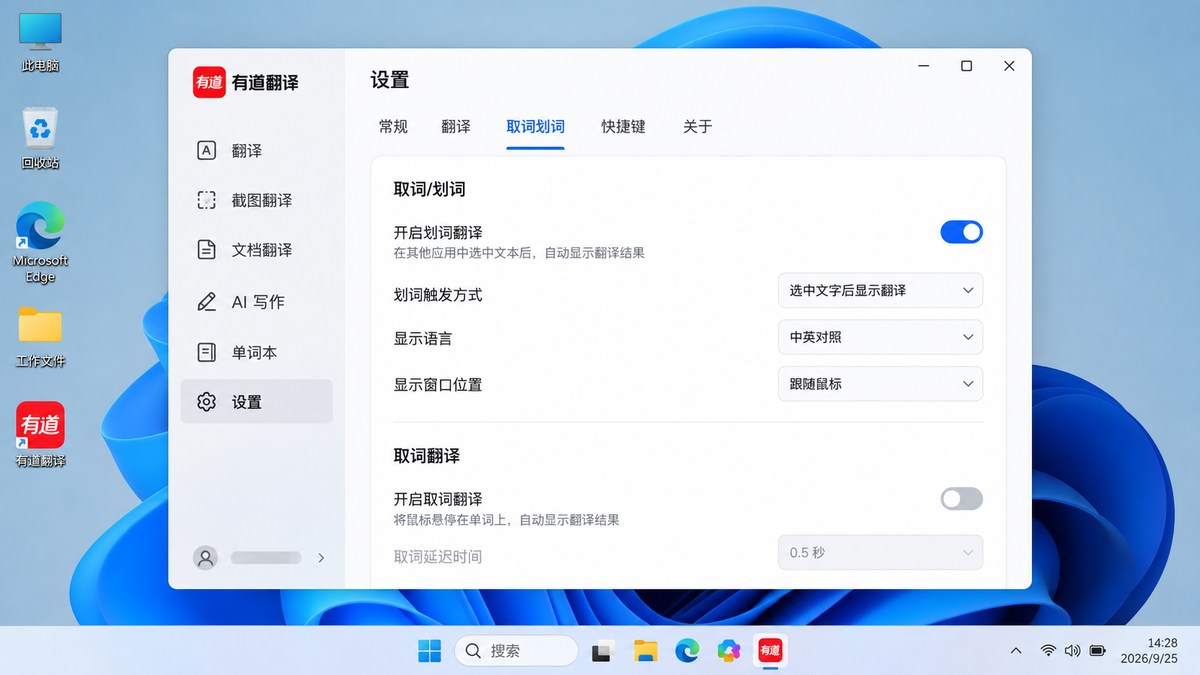Click 有道 icon on the taskbar
This screenshot has width=1200, height=675.
[x=770, y=651]
